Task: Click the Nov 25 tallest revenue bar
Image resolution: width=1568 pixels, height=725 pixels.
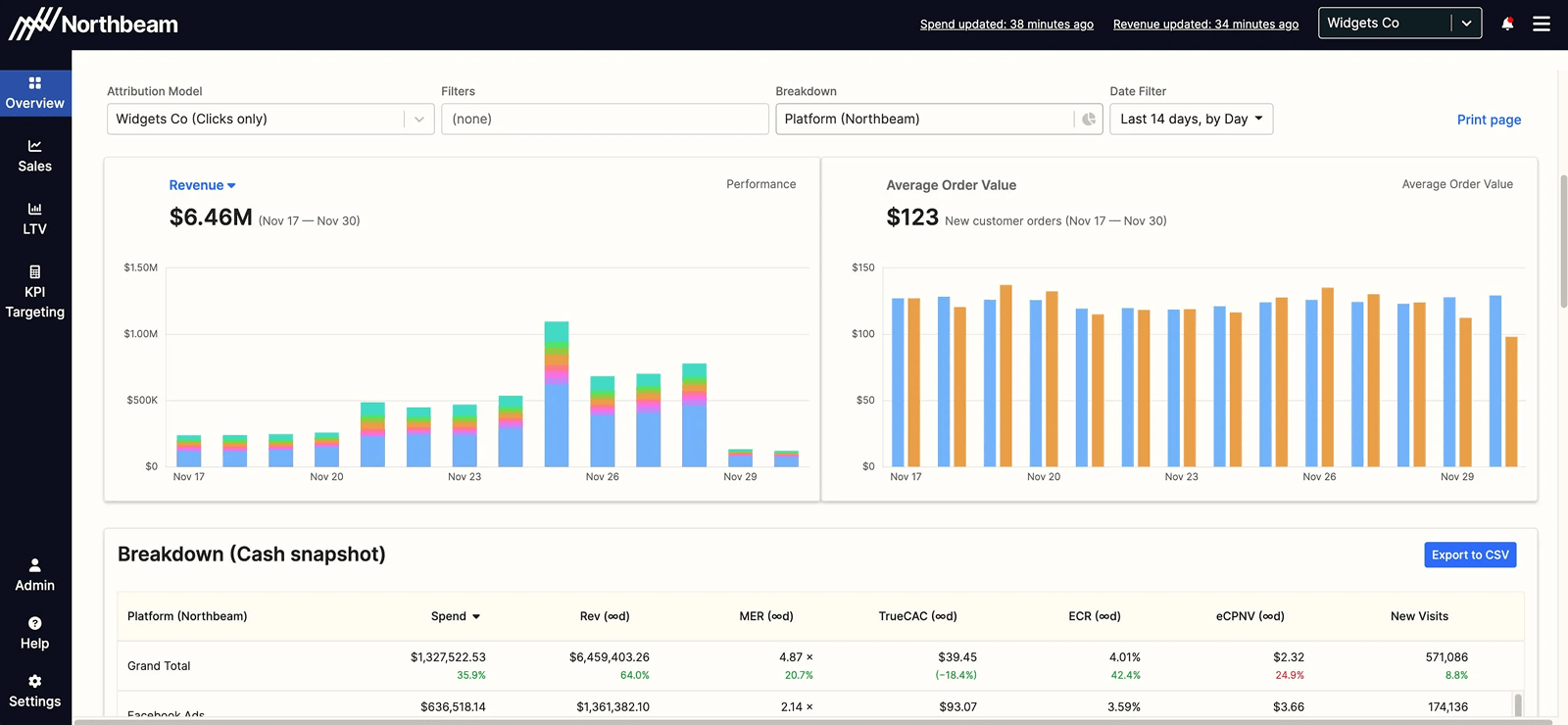Action: [x=557, y=394]
